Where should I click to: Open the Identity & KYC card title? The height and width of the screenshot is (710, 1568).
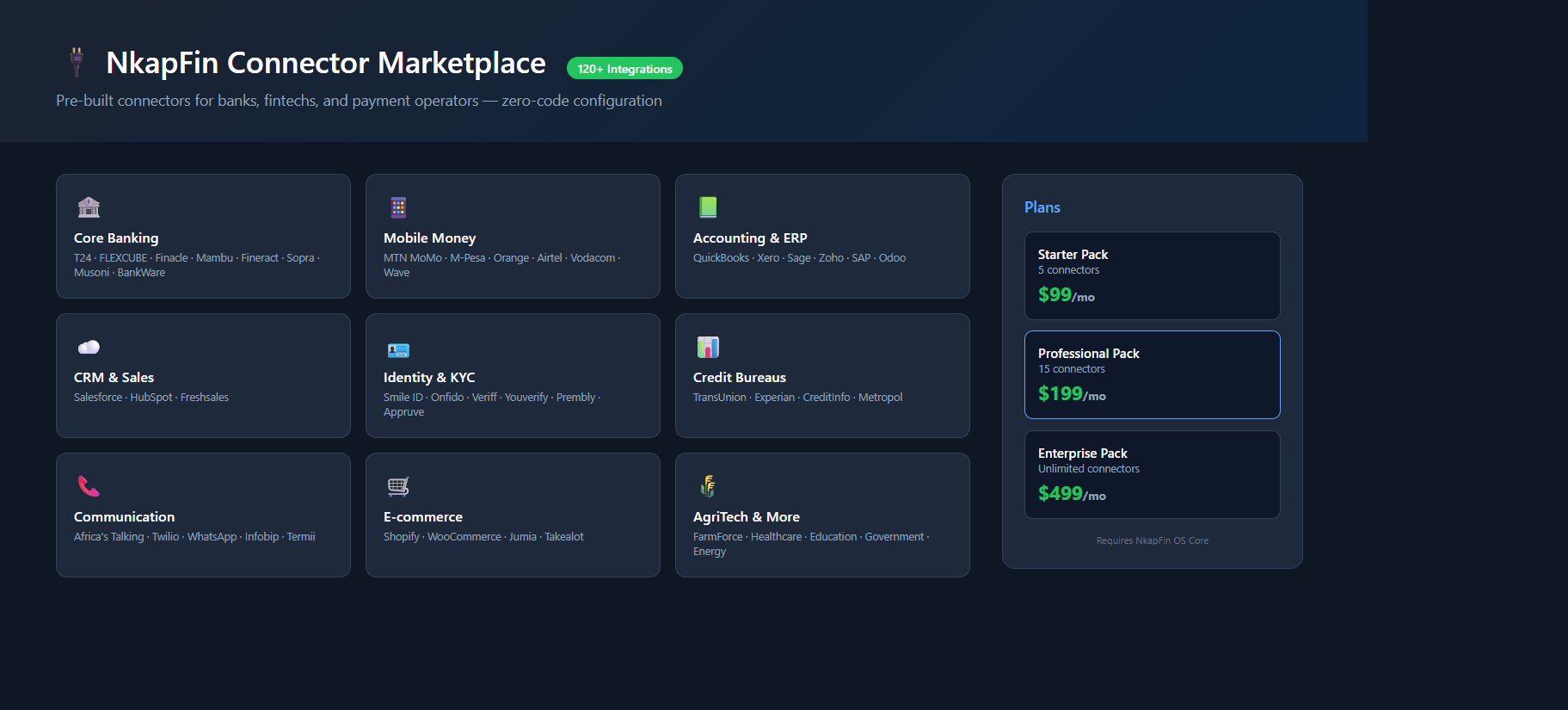(x=429, y=378)
